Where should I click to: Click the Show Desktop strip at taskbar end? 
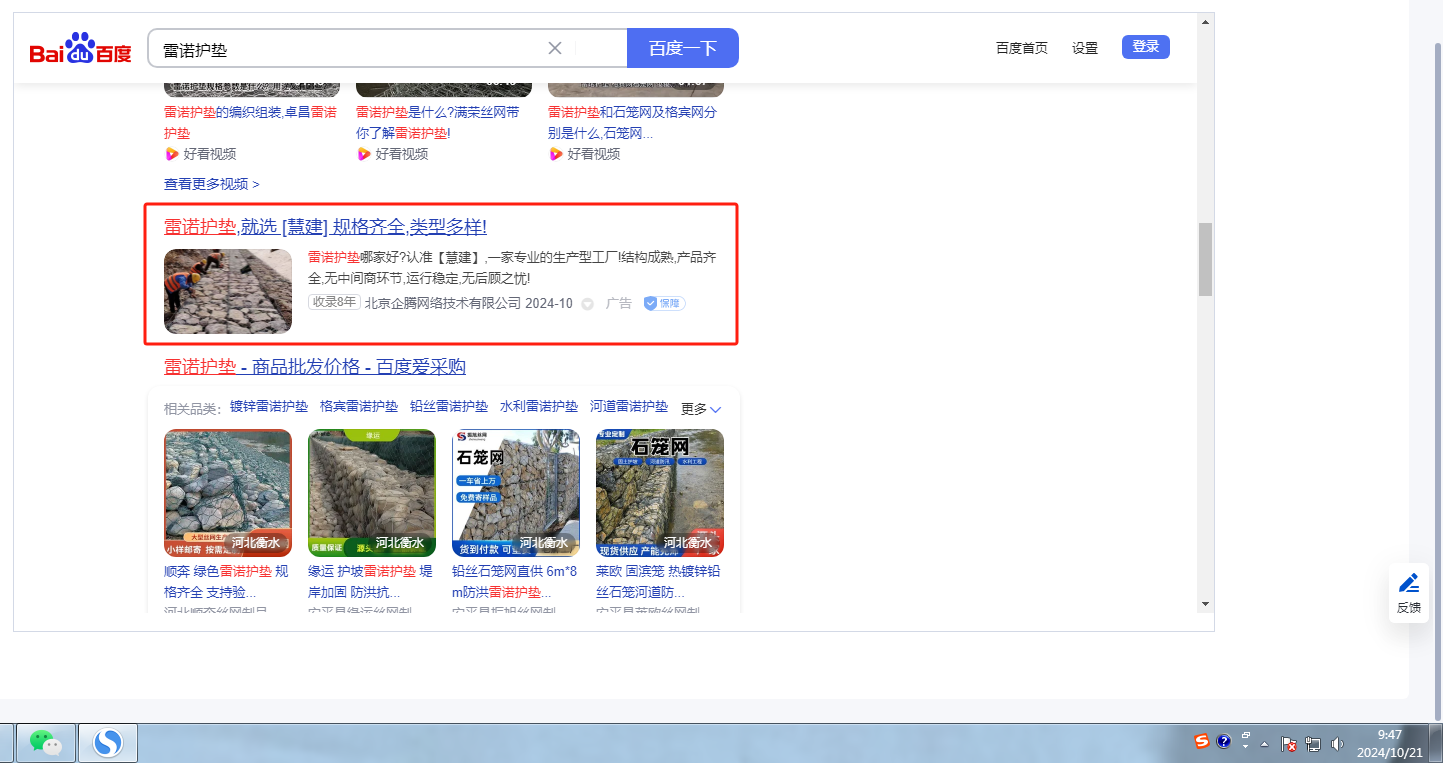pos(1437,743)
